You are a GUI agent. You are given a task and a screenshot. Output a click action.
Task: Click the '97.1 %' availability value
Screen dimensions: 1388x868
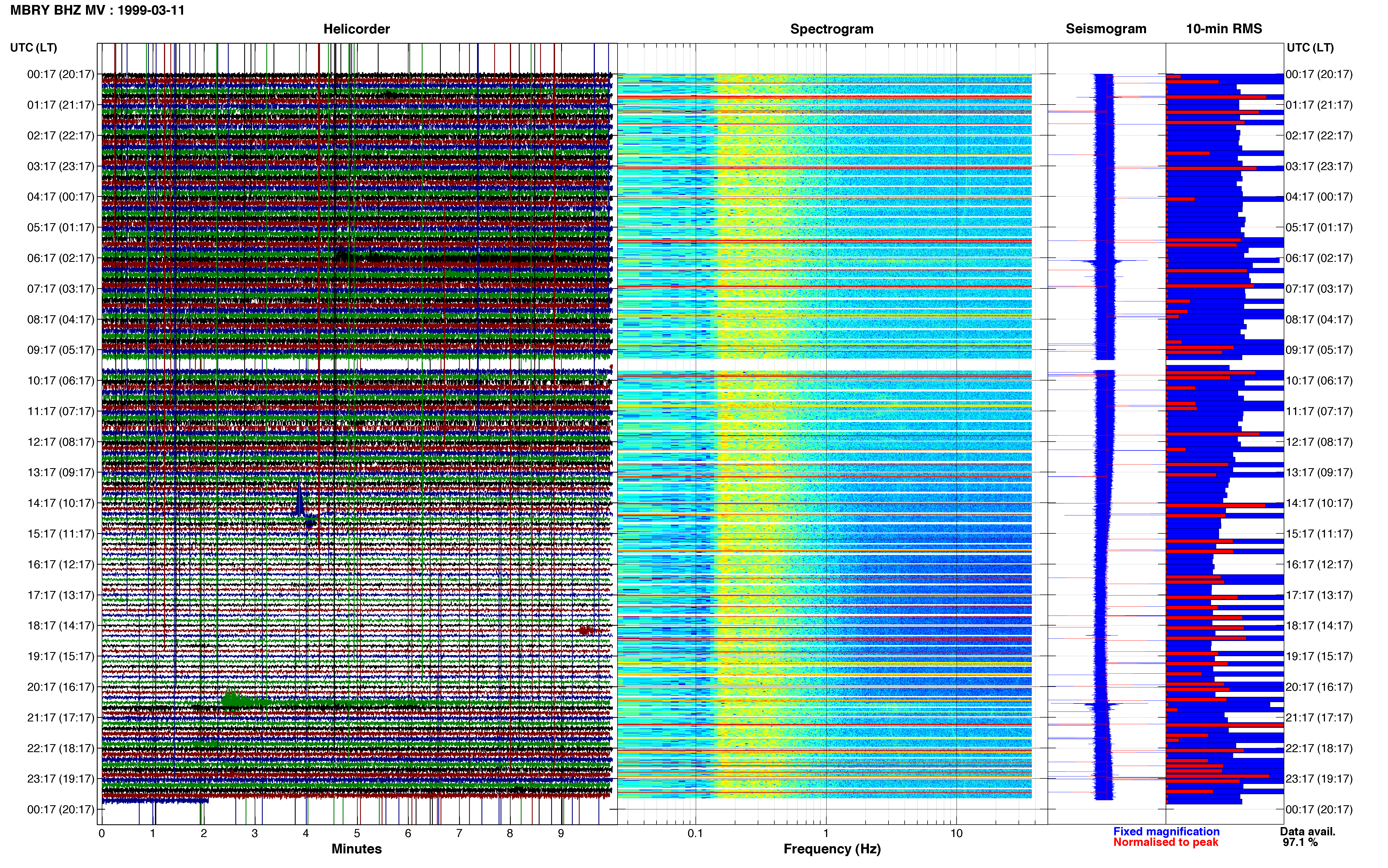pos(1300,842)
